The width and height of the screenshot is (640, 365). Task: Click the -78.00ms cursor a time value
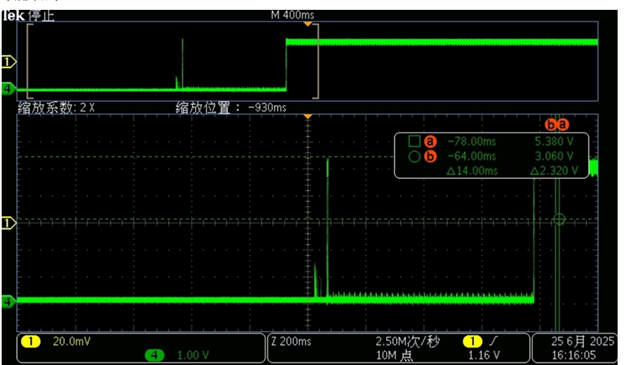(x=472, y=142)
